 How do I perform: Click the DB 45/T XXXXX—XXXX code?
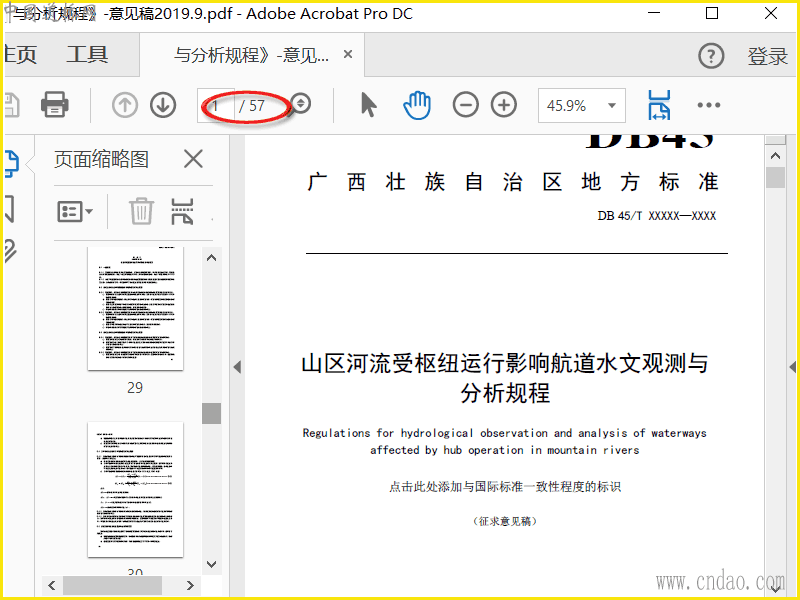click(657, 216)
